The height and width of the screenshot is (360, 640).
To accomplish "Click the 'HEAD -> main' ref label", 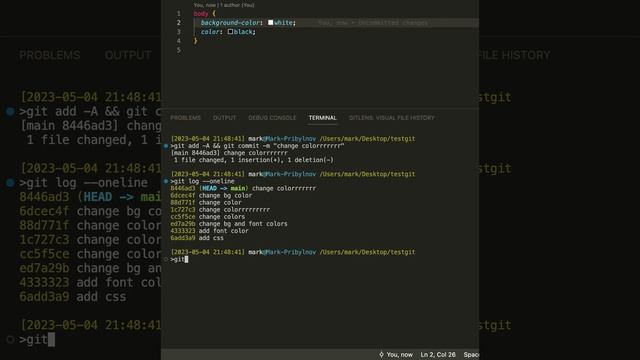I will click(224, 188).
